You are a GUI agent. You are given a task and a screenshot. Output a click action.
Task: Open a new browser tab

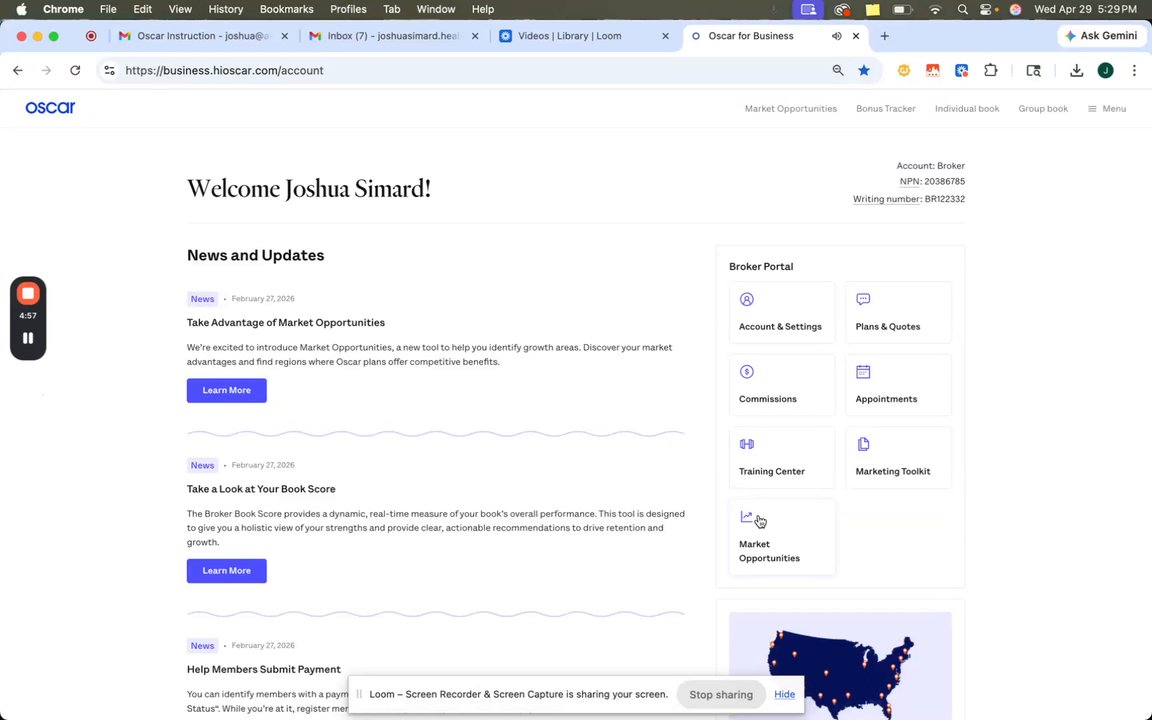tap(885, 36)
